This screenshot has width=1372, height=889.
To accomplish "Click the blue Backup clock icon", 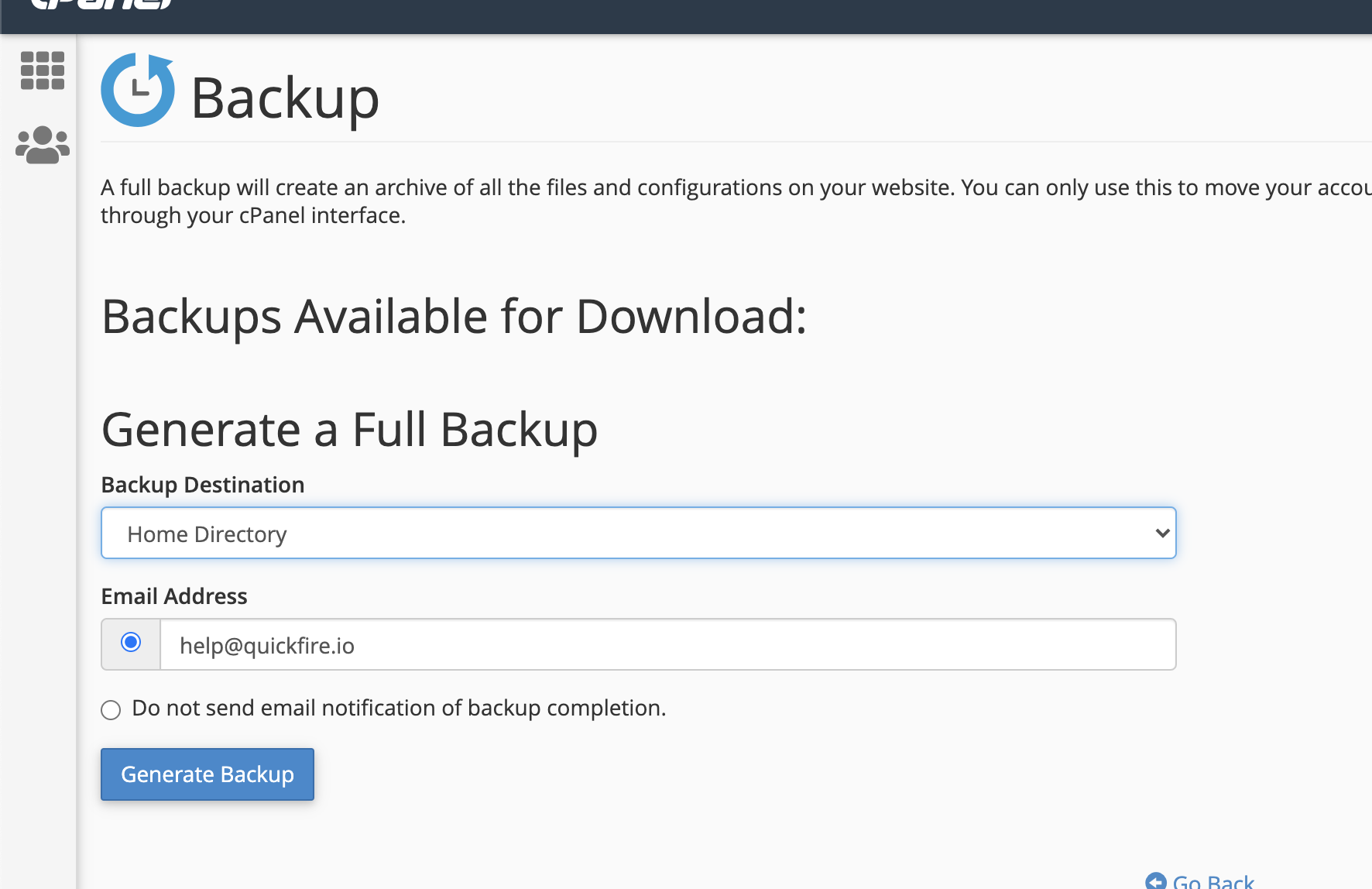I will [138, 90].
